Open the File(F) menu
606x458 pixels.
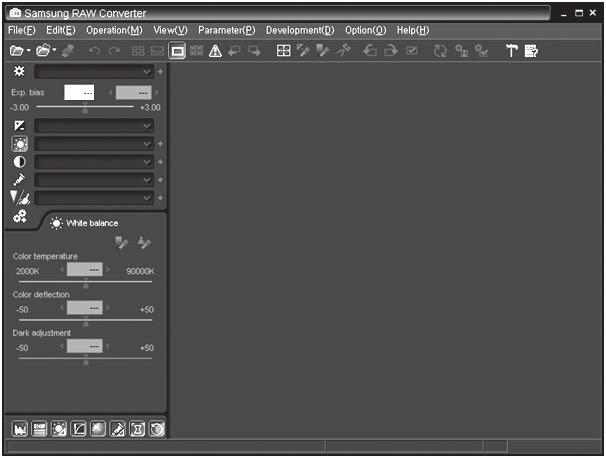click(x=22, y=30)
